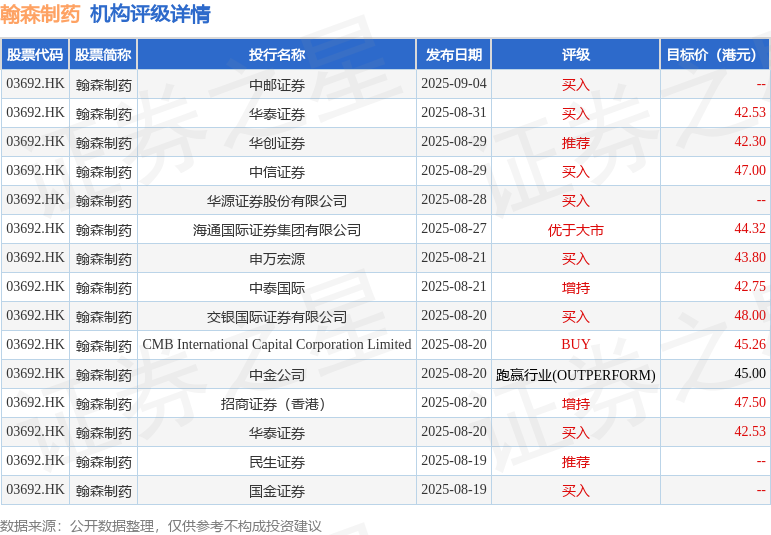Click 翰森制药 in the 中金公司 row
771x535 pixels.
[x=104, y=375]
